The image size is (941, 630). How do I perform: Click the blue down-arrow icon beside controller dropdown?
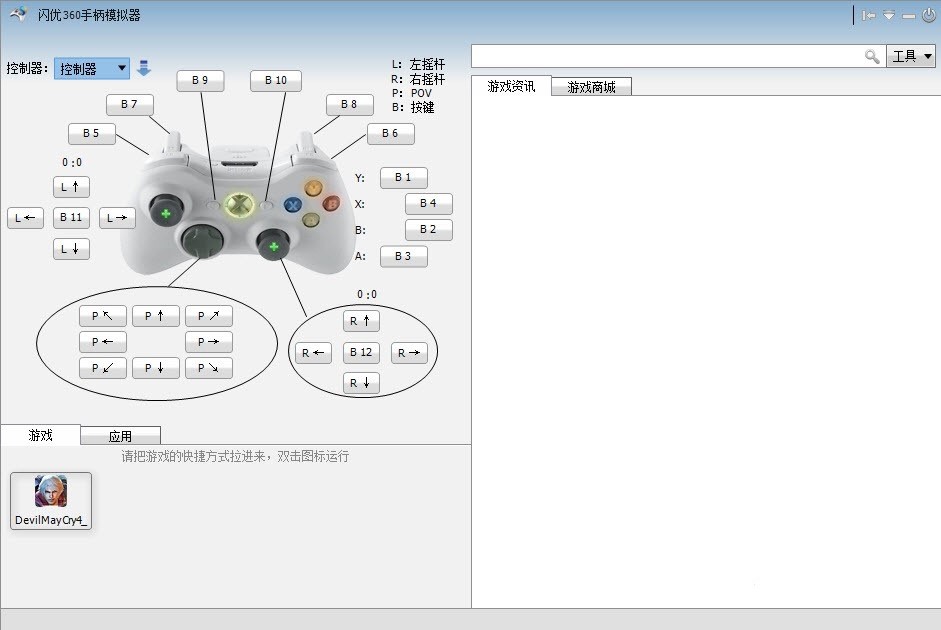144,68
